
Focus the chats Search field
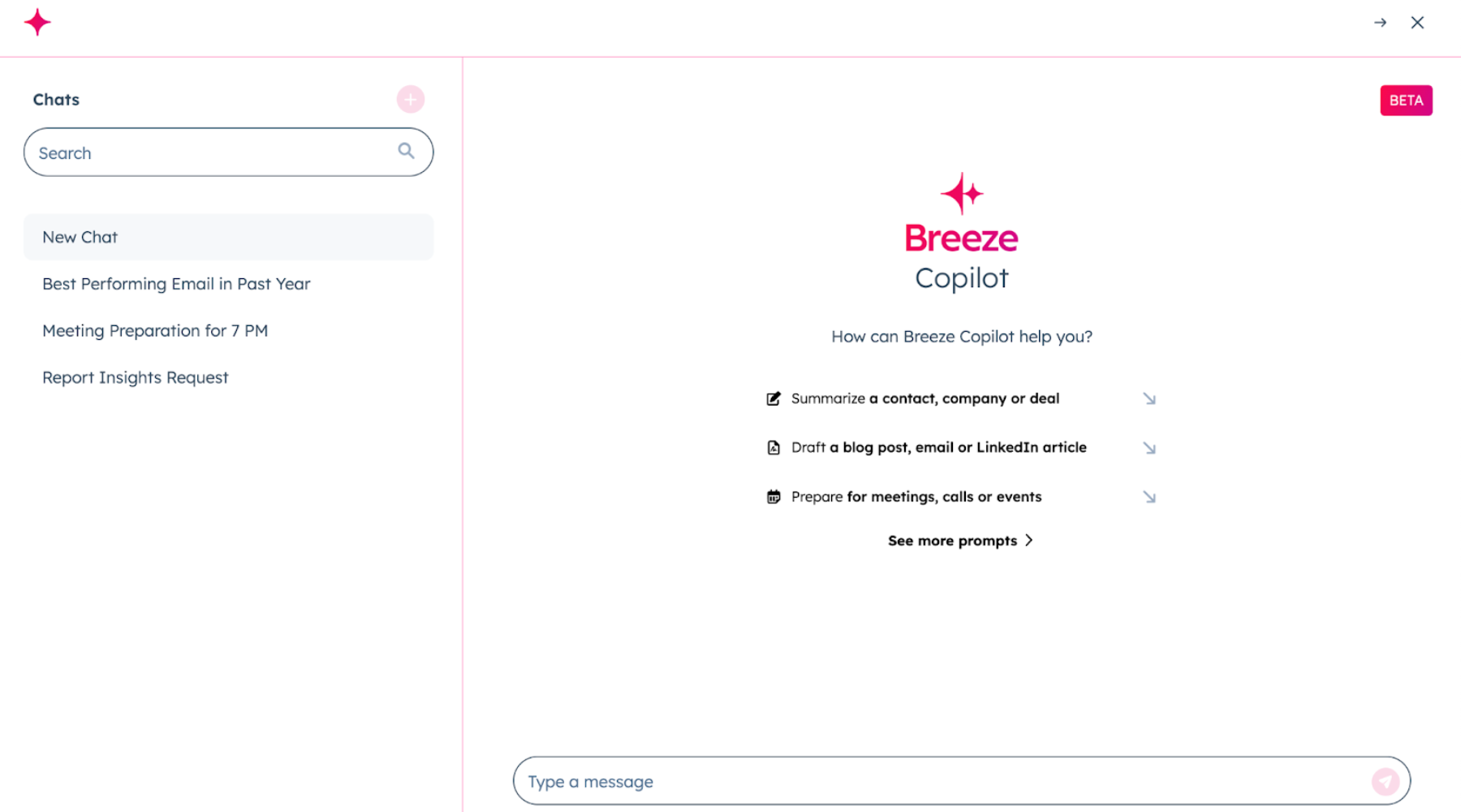point(211,153)
